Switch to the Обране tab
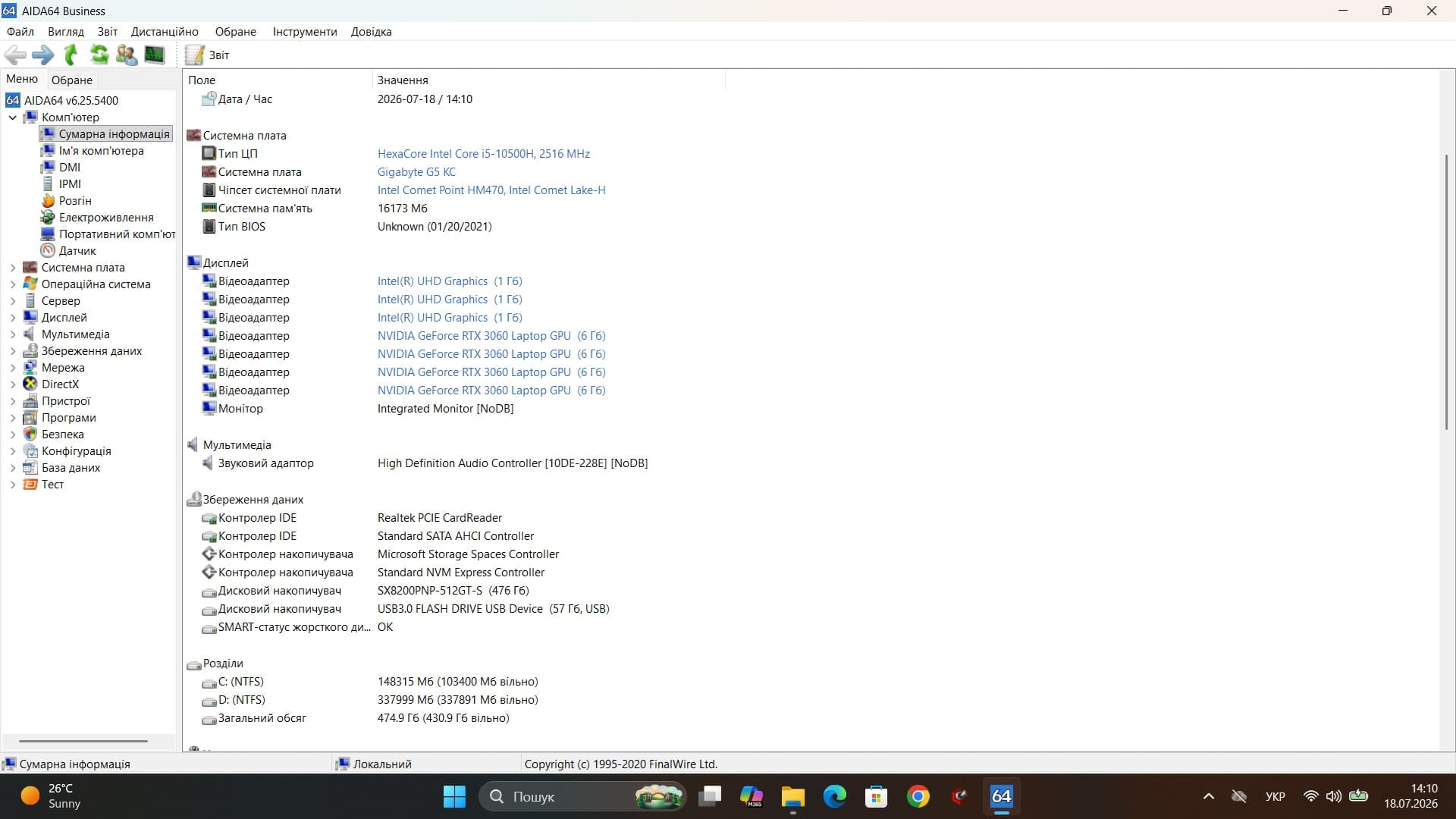The image size is (1456, 819). coord(72,80)
